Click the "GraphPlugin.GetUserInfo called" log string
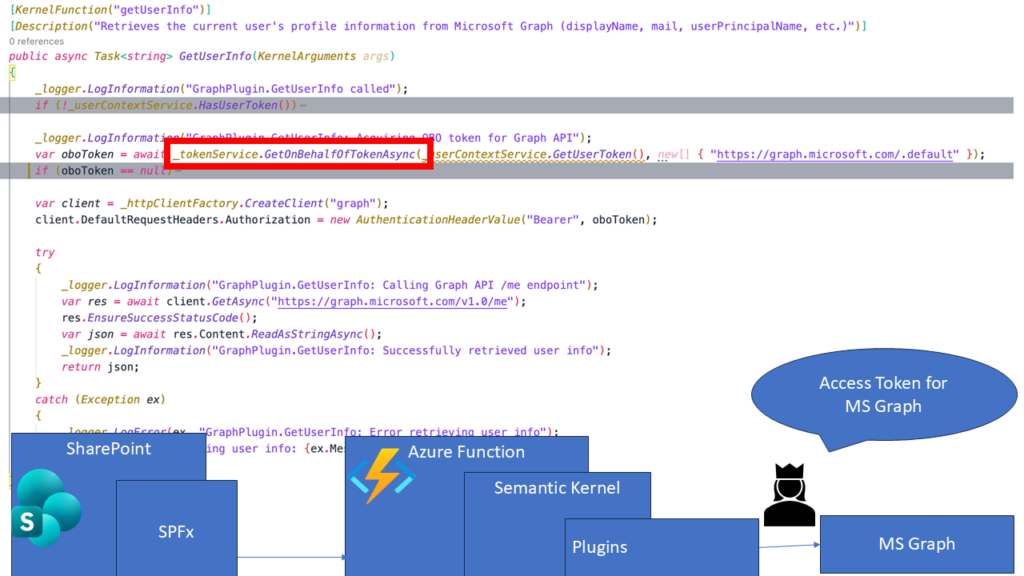The width and height of the screenshot is (1024, 576). click(x=293, y=89)
